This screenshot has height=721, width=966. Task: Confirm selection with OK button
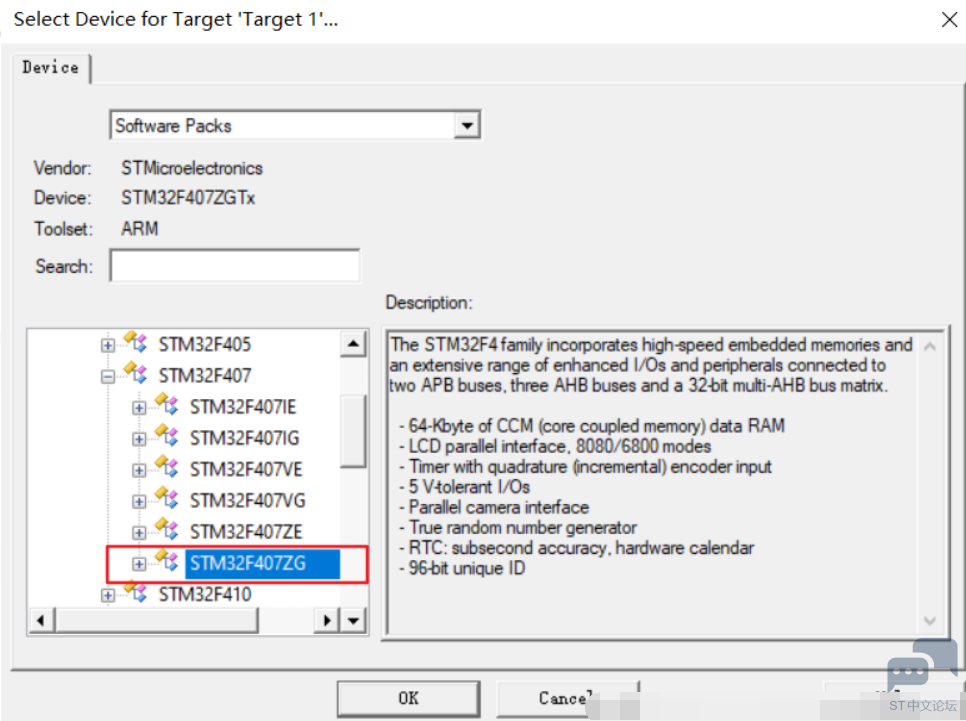[x=408, y=698]
